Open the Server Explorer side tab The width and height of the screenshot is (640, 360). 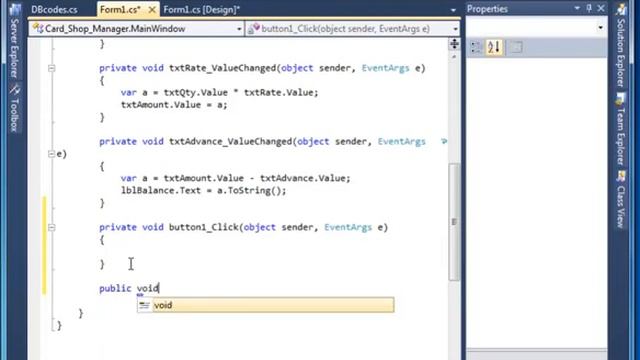tap(14, 48)
